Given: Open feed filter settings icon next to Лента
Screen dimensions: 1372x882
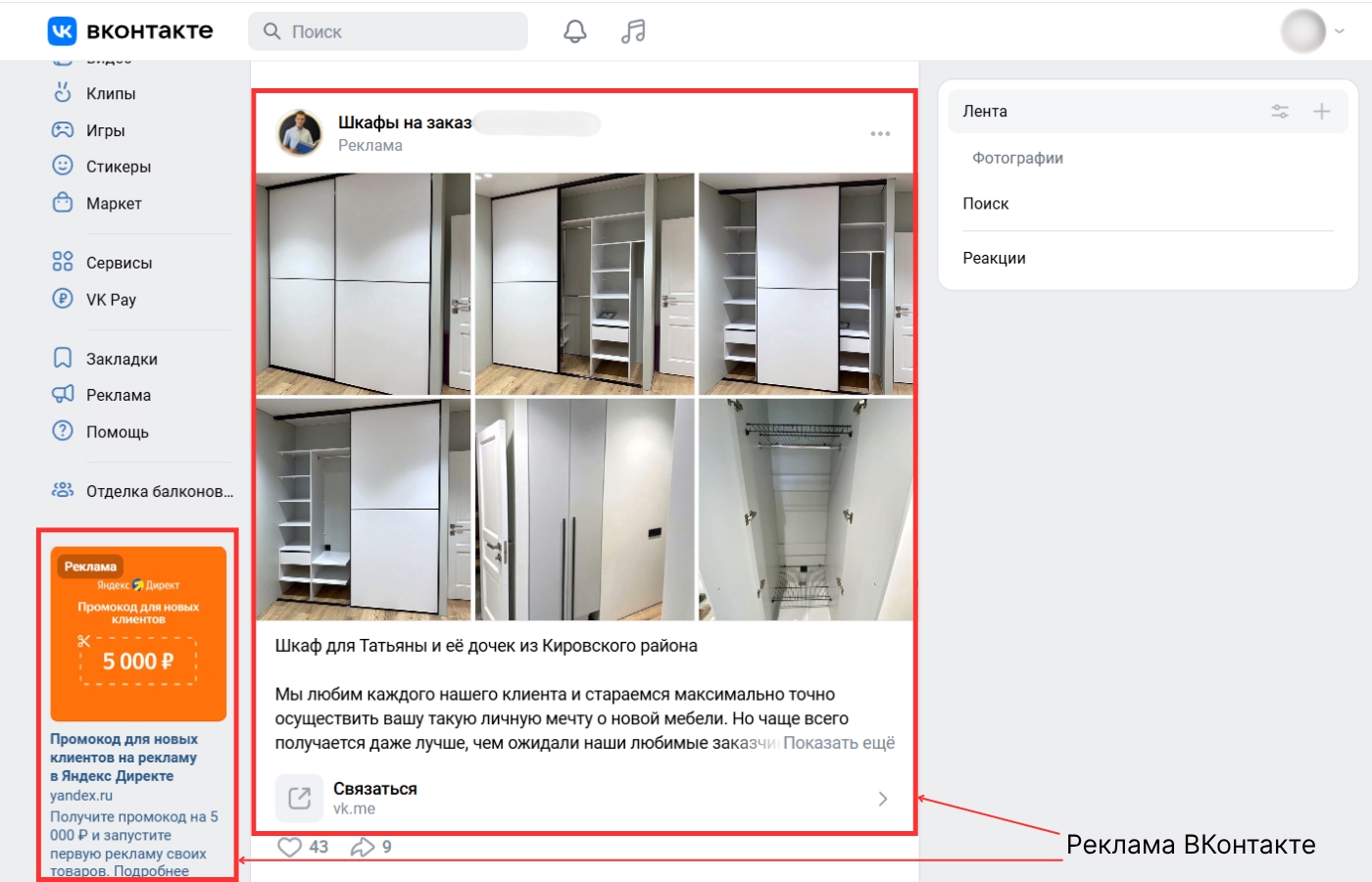Looking at the screenshot, I should tap(1280, 112).
